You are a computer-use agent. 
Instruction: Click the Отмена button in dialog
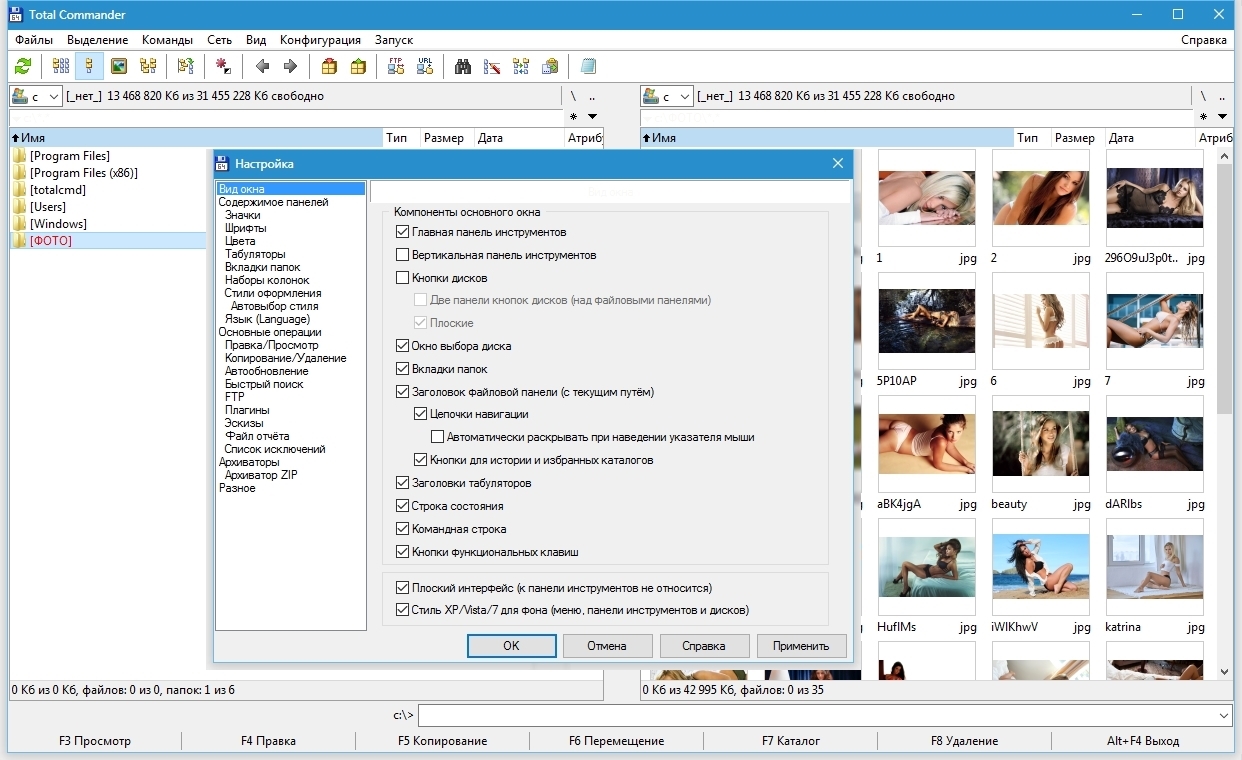606,646
